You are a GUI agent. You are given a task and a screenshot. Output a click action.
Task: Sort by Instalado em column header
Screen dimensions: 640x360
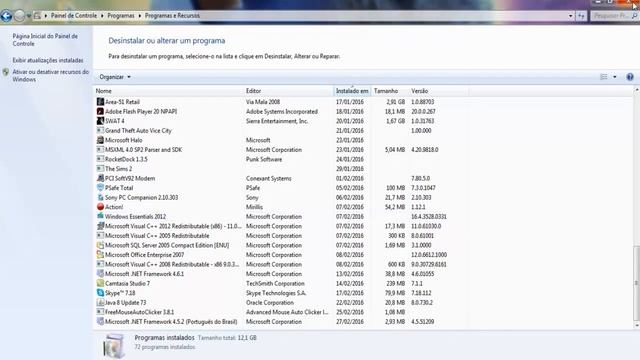click(x=352, y=91)
